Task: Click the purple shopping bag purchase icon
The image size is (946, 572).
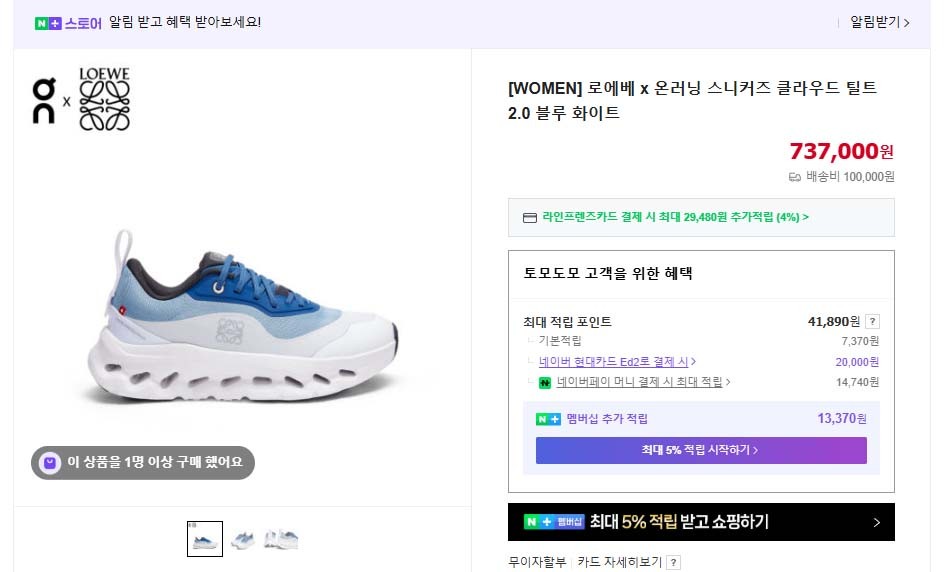Action: [x=50, y=462]
